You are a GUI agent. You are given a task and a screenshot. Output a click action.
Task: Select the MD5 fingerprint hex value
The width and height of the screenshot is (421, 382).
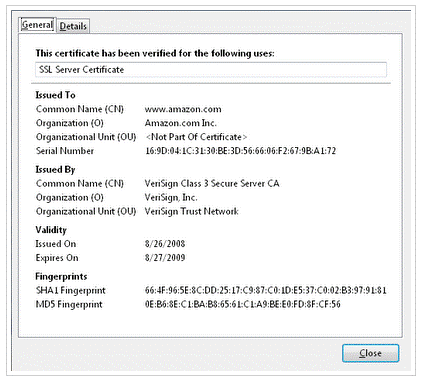coord(243,304)
